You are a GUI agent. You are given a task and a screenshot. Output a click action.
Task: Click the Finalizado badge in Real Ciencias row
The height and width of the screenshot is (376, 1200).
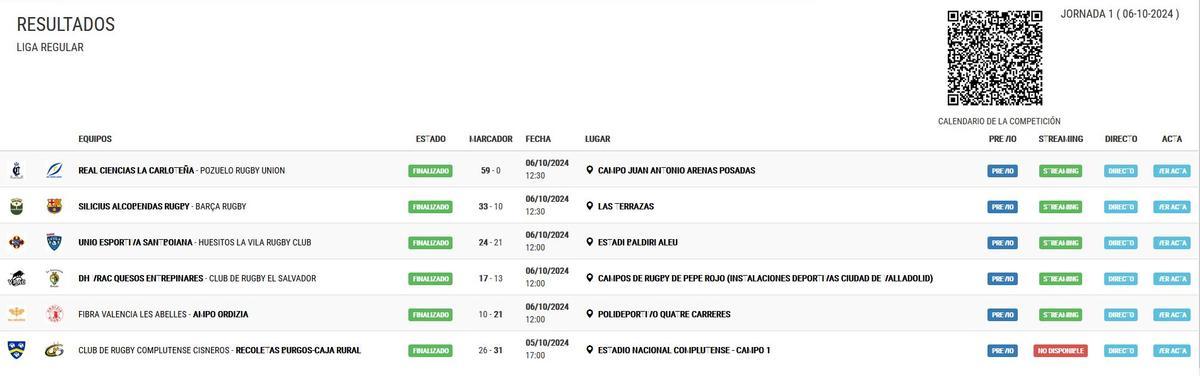(x=431, y=171)
